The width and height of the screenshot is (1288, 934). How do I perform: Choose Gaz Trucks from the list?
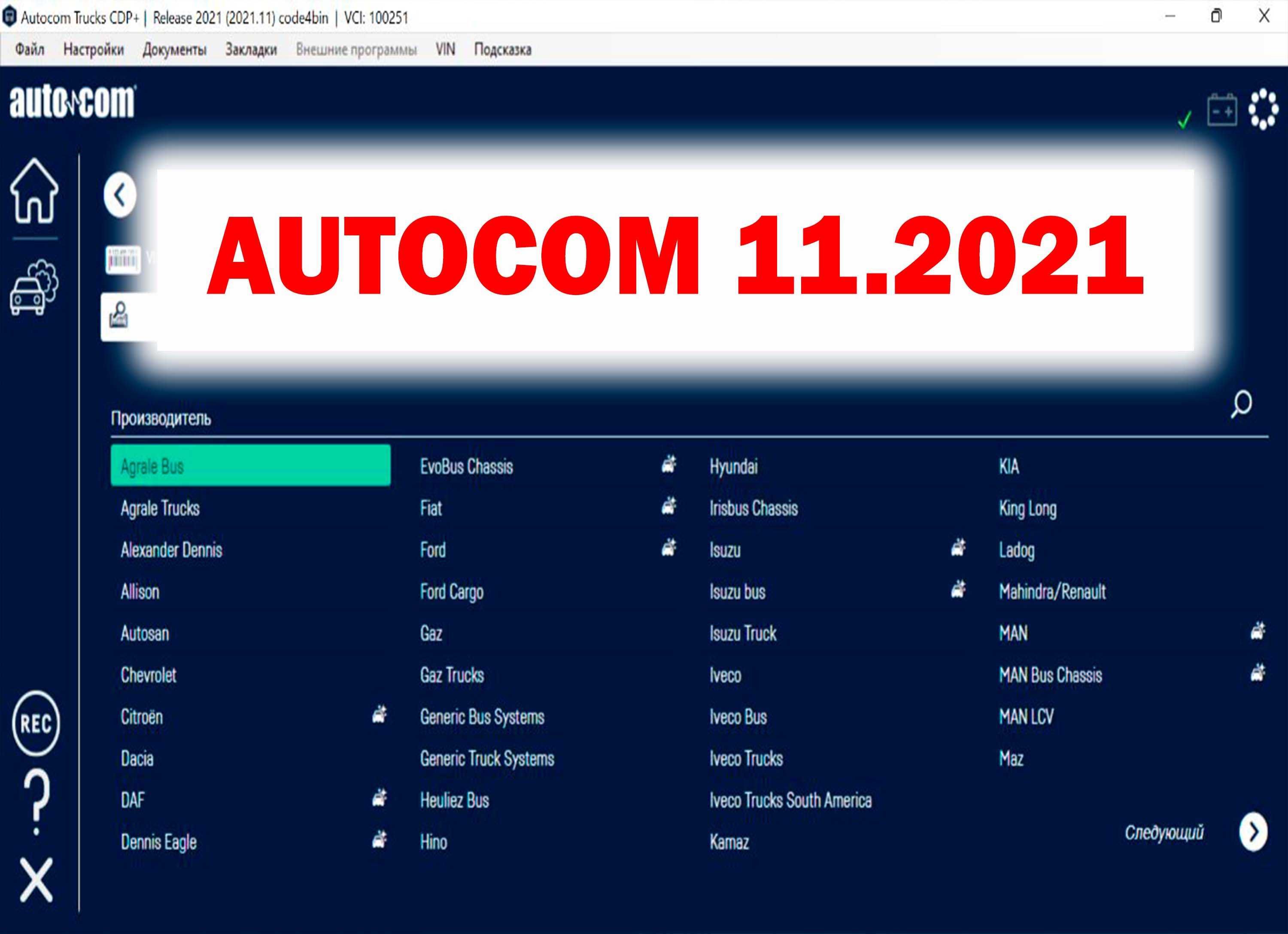tap(452, 675)
